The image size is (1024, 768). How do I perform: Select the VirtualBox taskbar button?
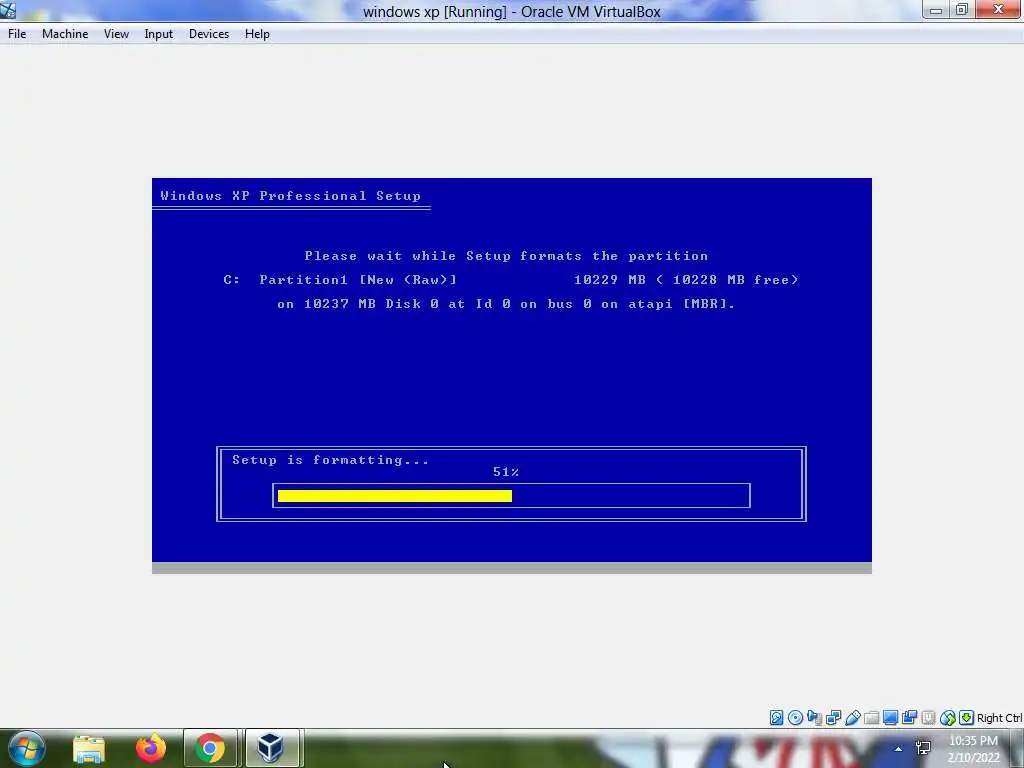click(271, 748)
